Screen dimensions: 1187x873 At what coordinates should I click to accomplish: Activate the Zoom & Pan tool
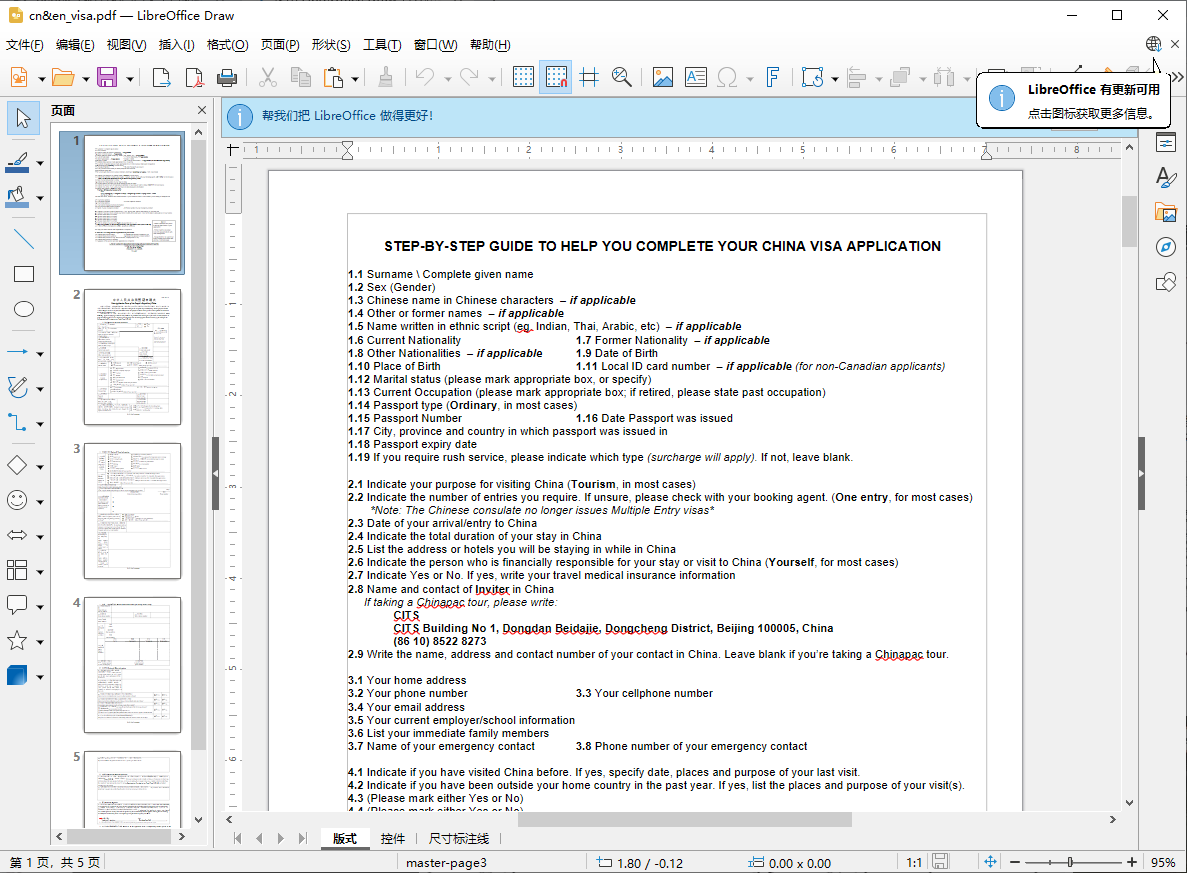622,76
